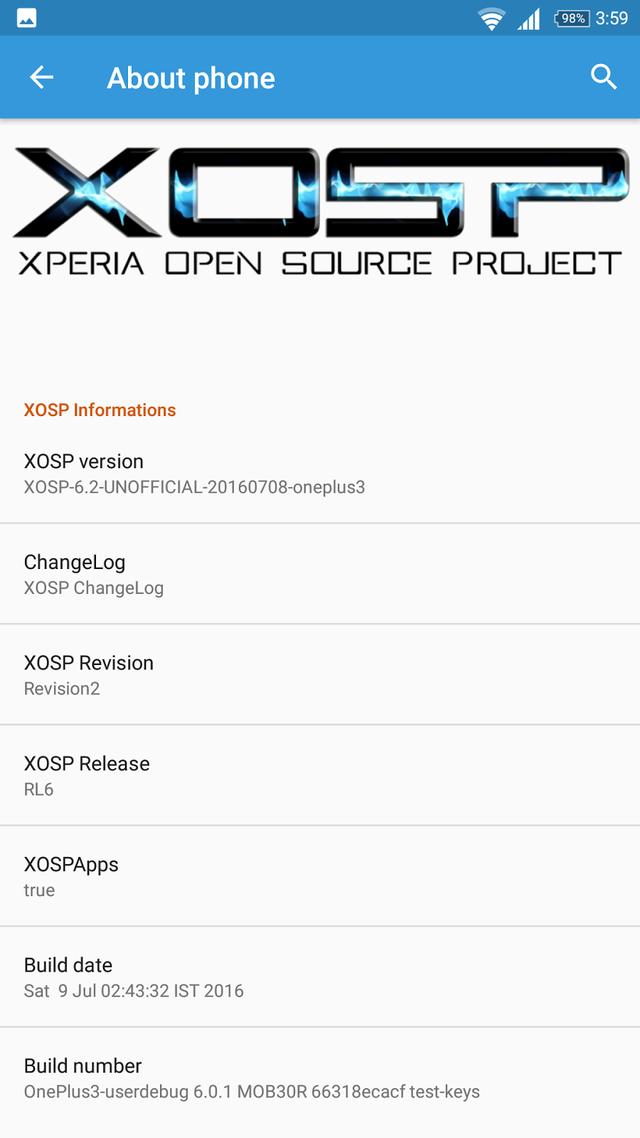The width and height of the screenshot is (640, 1138).
Task: Tap the XOSP-6.2-UNOFFICIAL version string
Action: [194, 487]
